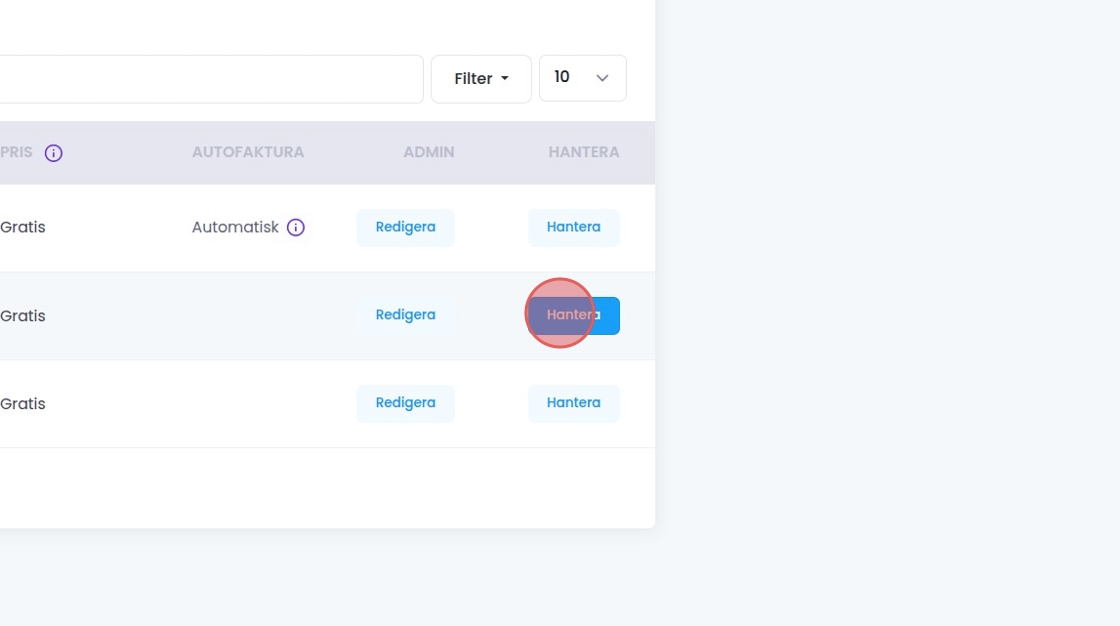Click the Gratis price in first row
This screenshot has width=1120, height=626.
pos(23,228)
